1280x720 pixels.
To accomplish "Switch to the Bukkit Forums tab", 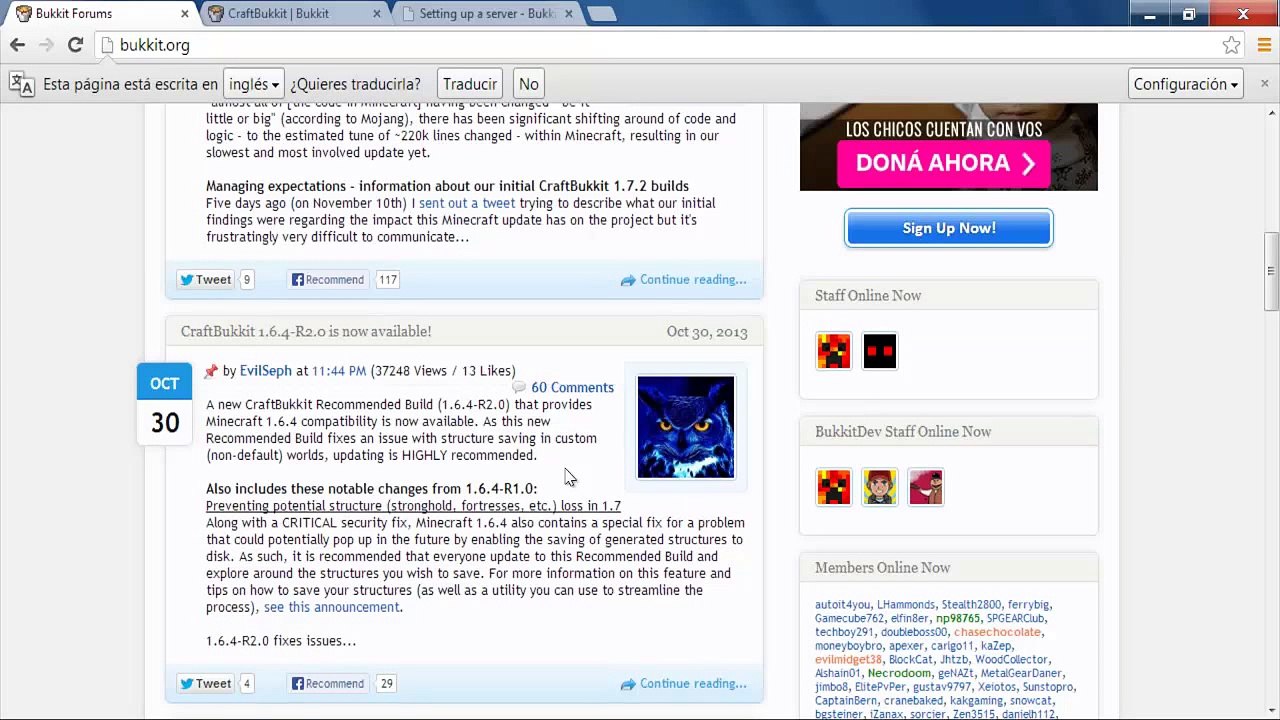I will tap(98, 14).
